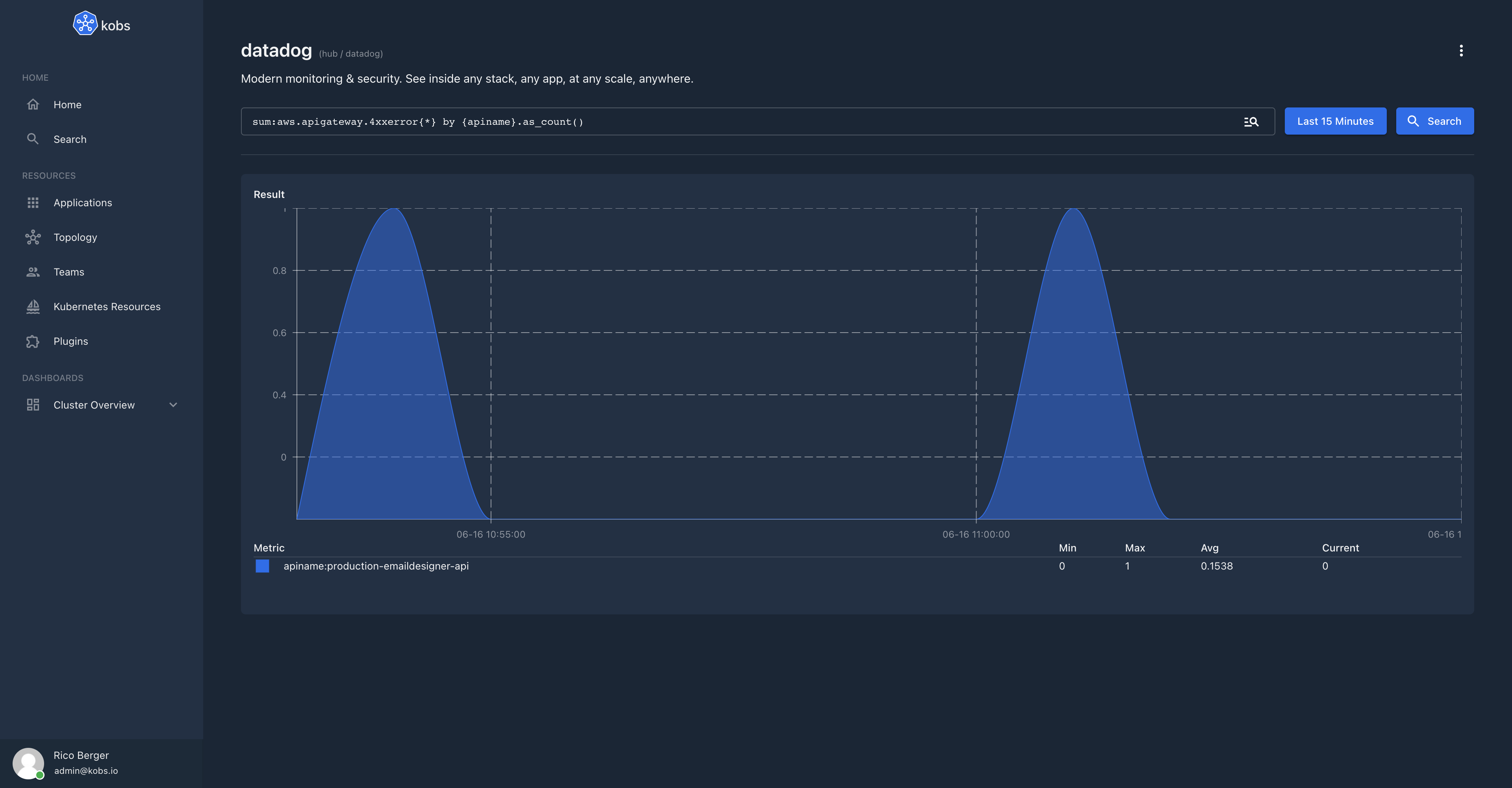Click the blue apiname legend color swatch
The width and height of the screenshot is (1512, 788).
pos(262,566)
